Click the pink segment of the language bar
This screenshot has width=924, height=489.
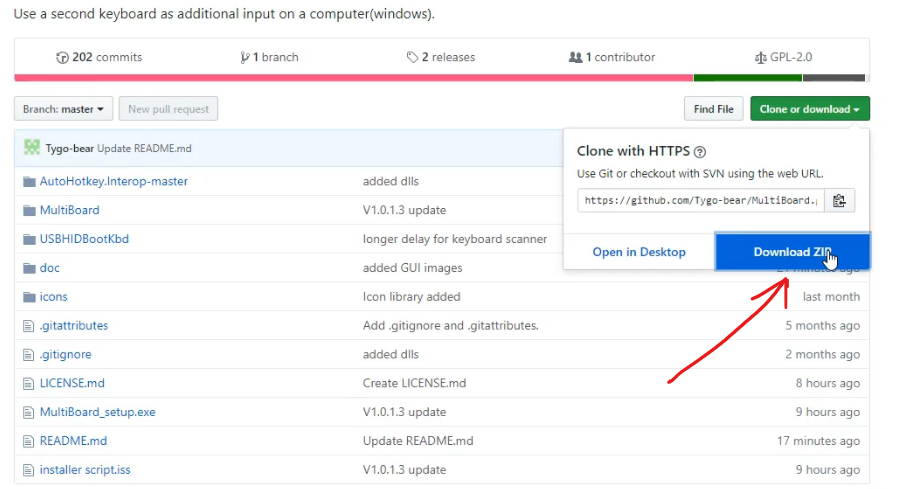[354, 78]
